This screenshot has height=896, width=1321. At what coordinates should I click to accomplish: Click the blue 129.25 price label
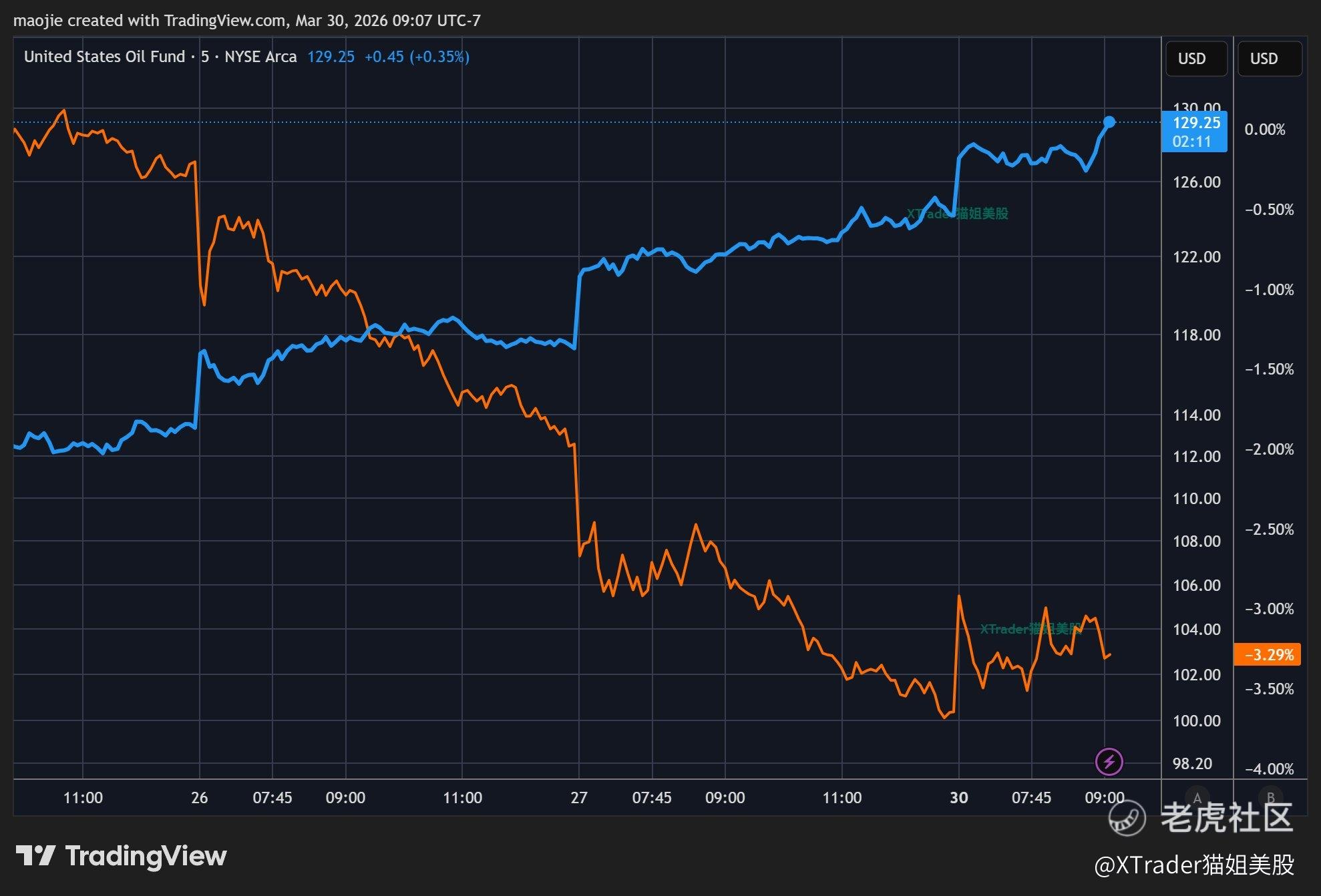(x=1195, y=123)
